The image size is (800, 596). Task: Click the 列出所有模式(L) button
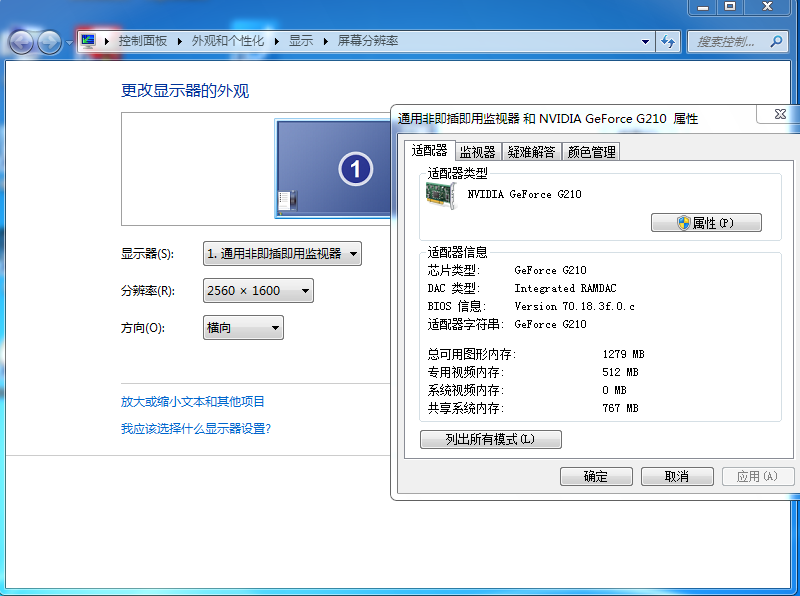point(490,439)
